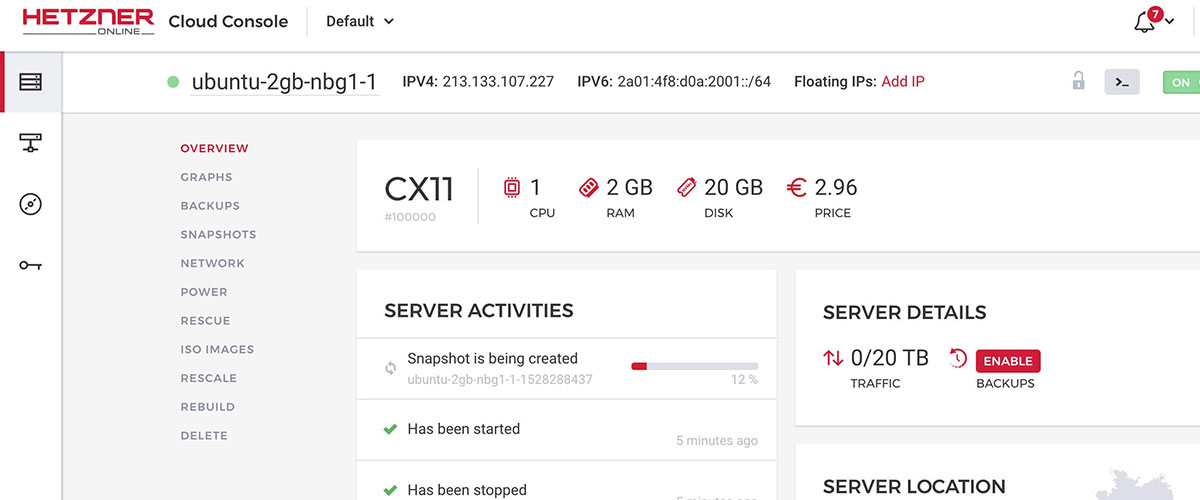Click the backups clock icon
The height and width of the screenshot is (500, 1200).
tap(958, 357)
